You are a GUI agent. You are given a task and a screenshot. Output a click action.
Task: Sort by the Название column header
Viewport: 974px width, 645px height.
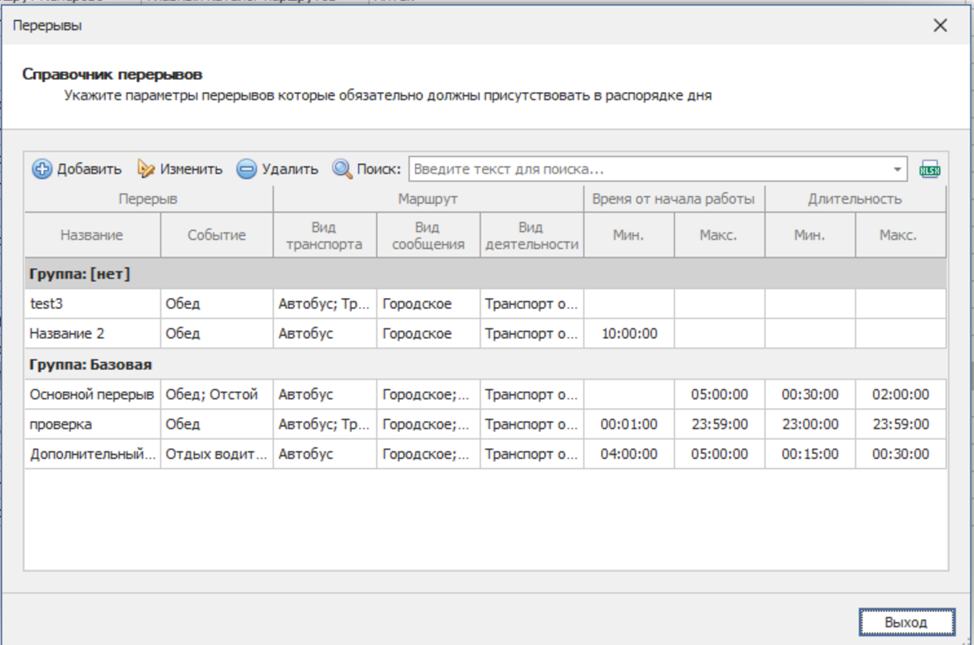point(92,235)
